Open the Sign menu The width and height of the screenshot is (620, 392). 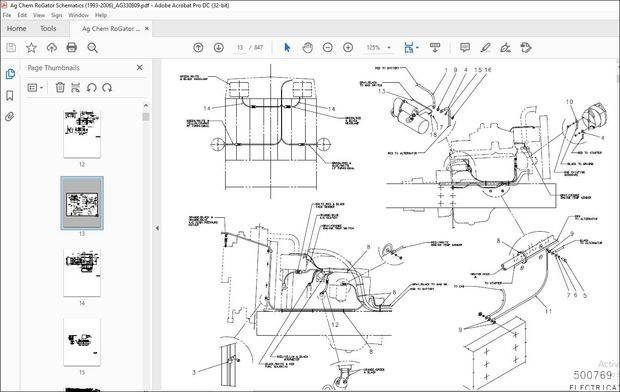(x=57, y=15)
